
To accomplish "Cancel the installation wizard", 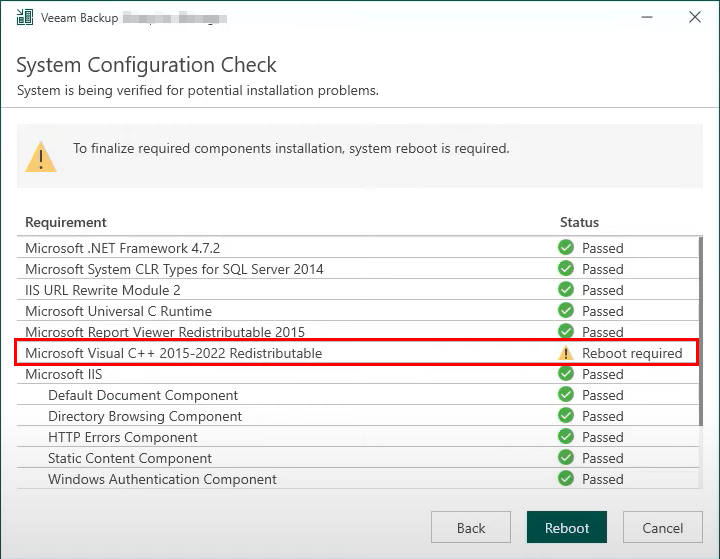I will [663, 527].
